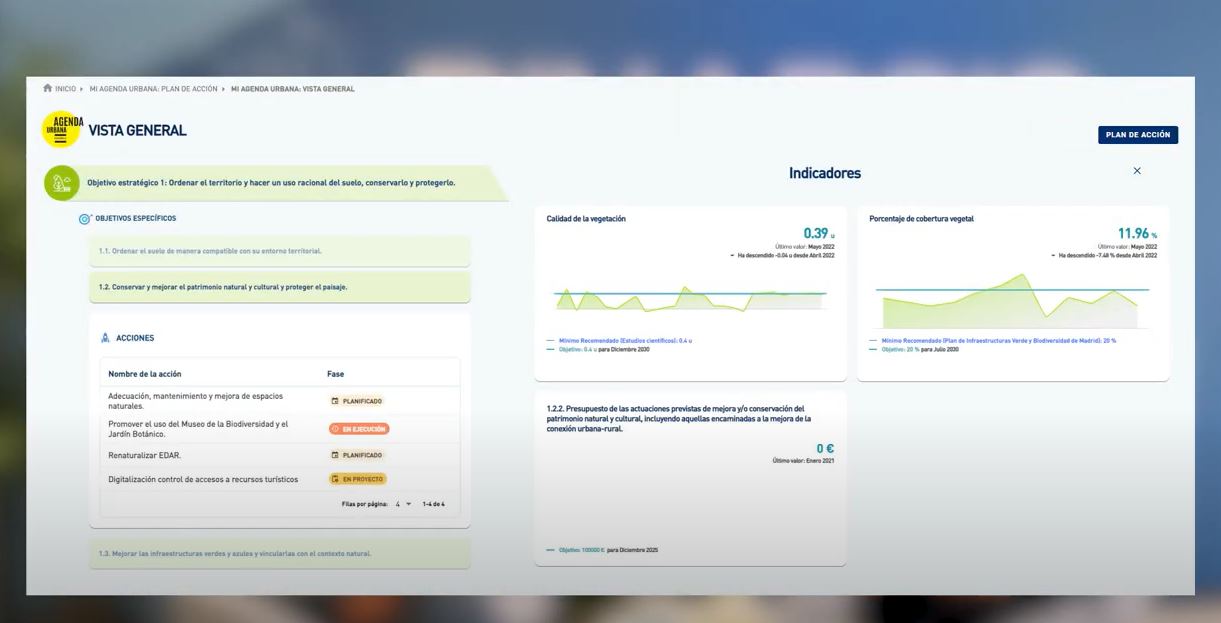Image resolution: width=1221 pixels, height=623 pixels.
Task: Click Planificado badge for Renaturalizar EDAR
Action: coord(357,455)
